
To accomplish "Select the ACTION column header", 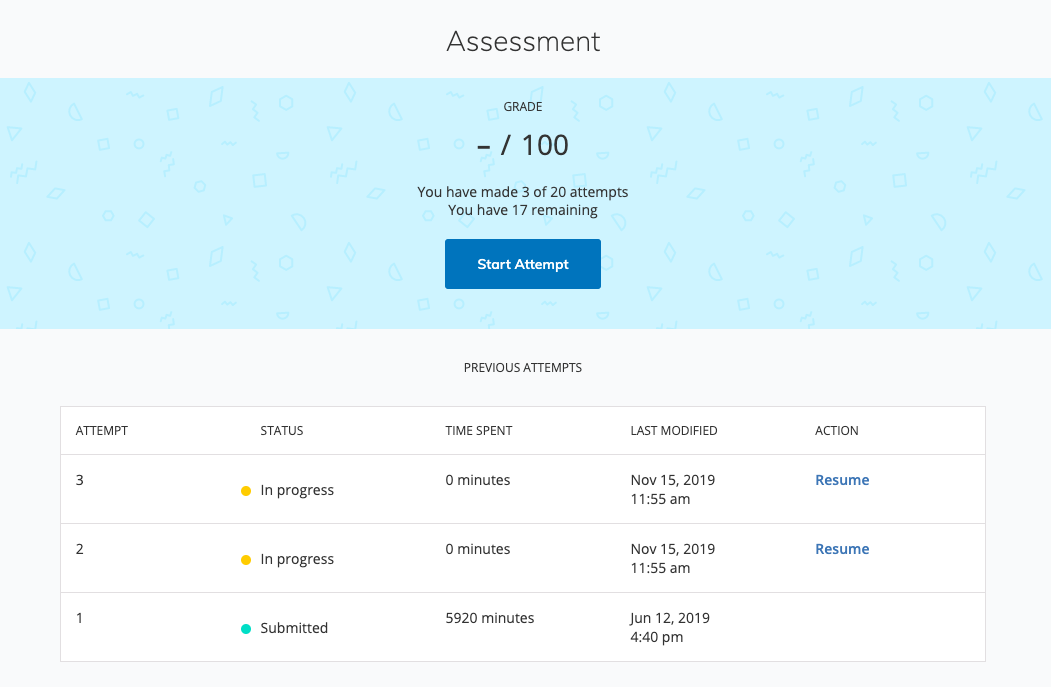I will click(x=837, y=431).
